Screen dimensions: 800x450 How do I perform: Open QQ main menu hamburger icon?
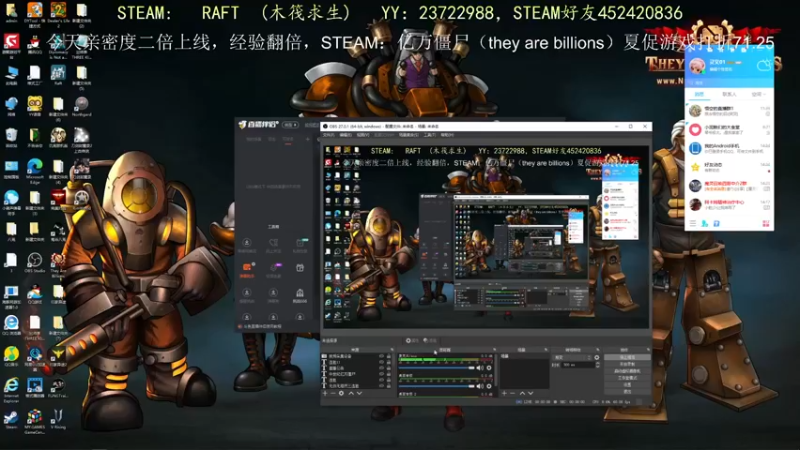692,223
